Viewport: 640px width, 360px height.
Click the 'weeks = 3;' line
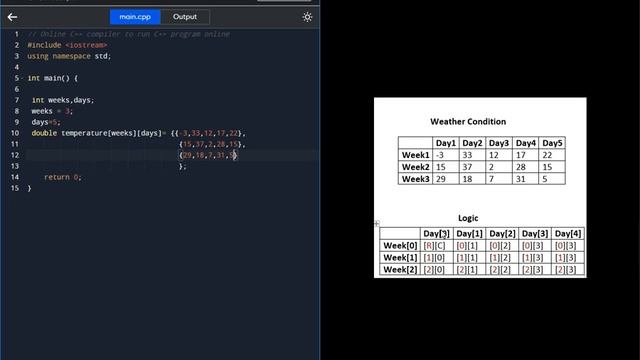point(52,111)
